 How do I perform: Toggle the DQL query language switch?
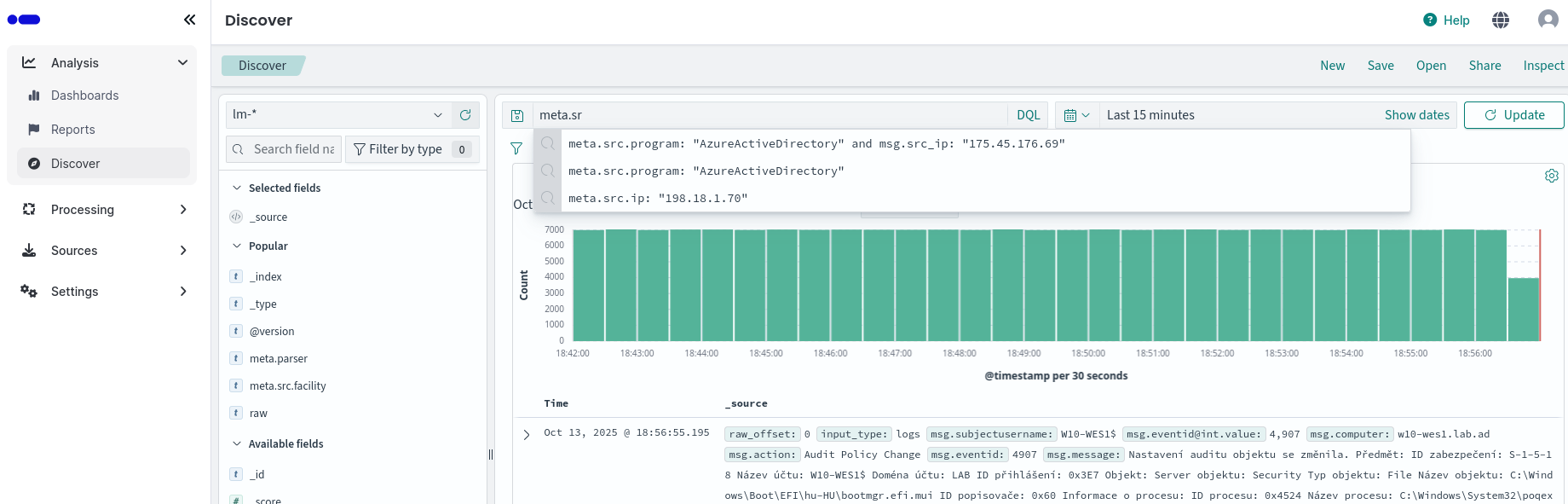1028,115
